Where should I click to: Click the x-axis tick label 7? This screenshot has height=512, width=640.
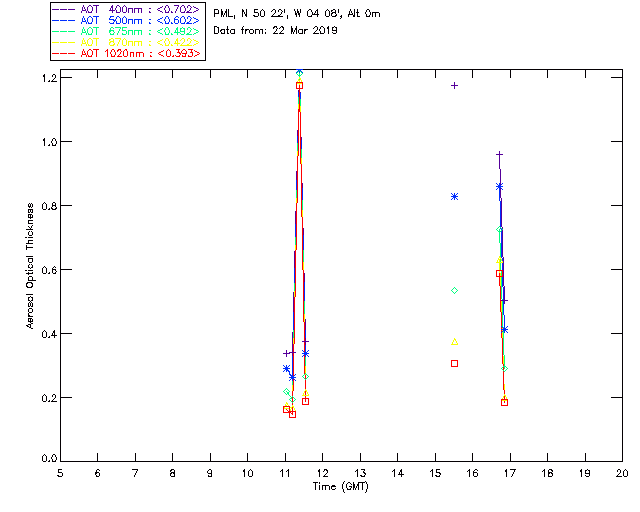click(x=135, y=473)
